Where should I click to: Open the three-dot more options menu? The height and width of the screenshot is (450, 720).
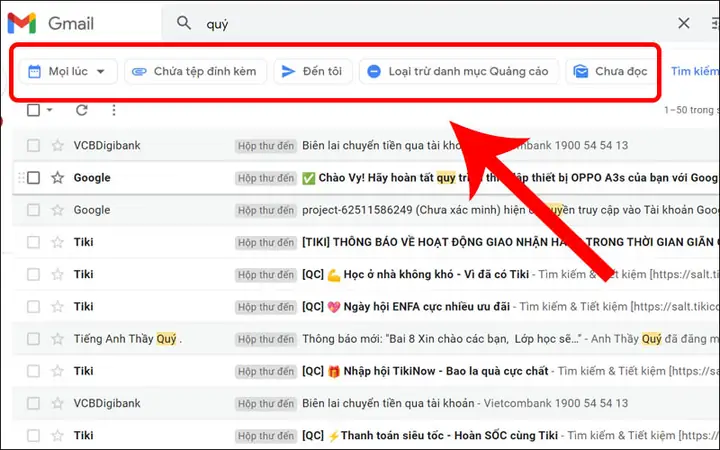[x=114, y=110]
